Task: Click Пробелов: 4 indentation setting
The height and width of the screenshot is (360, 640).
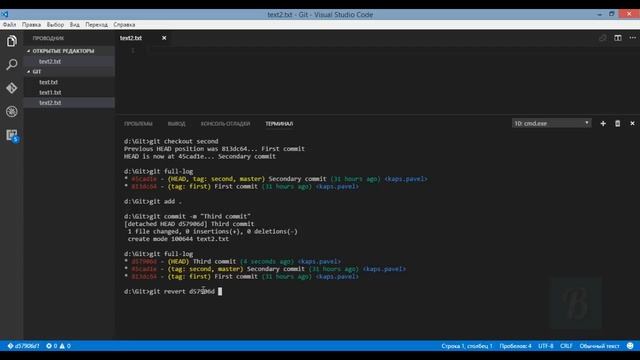Action: coord(515,346)
